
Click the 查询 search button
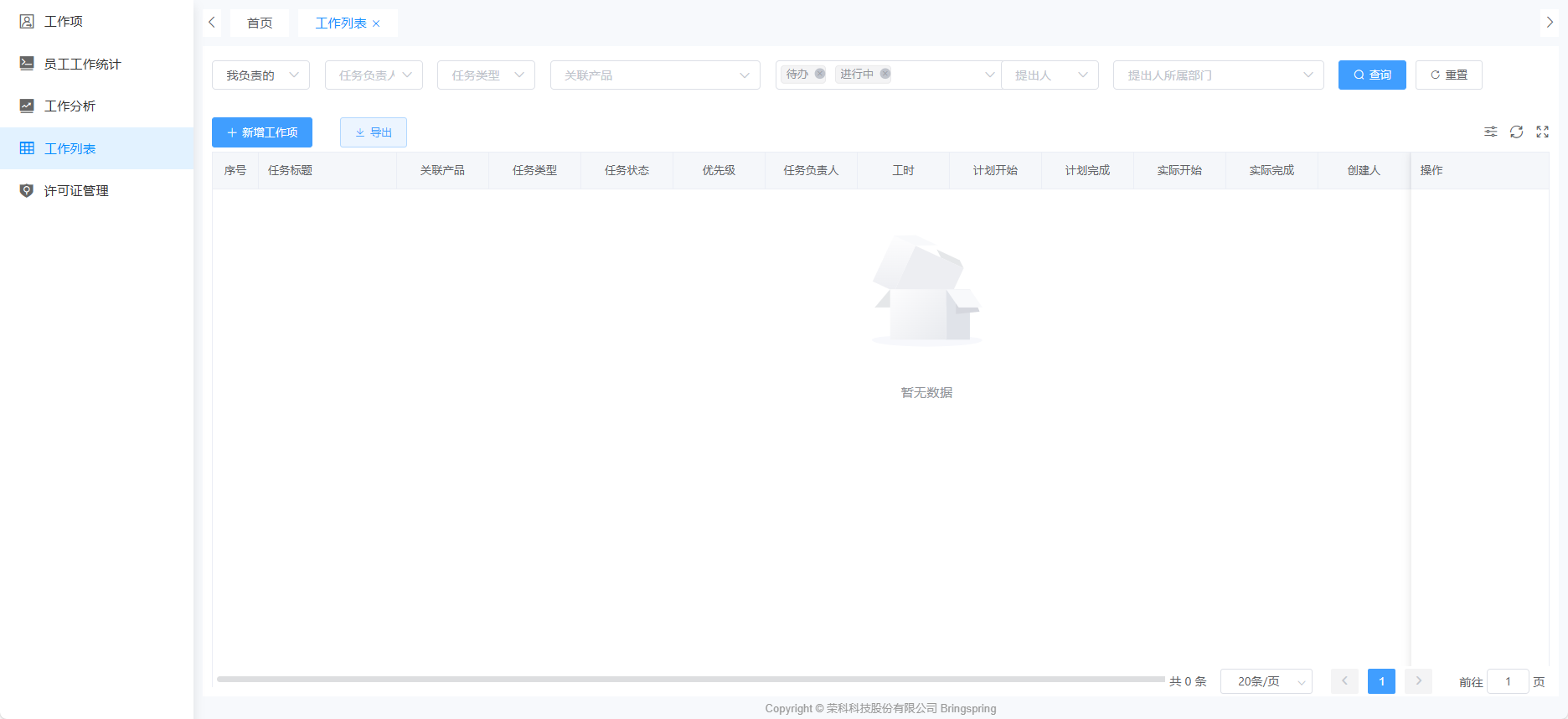1371,75
